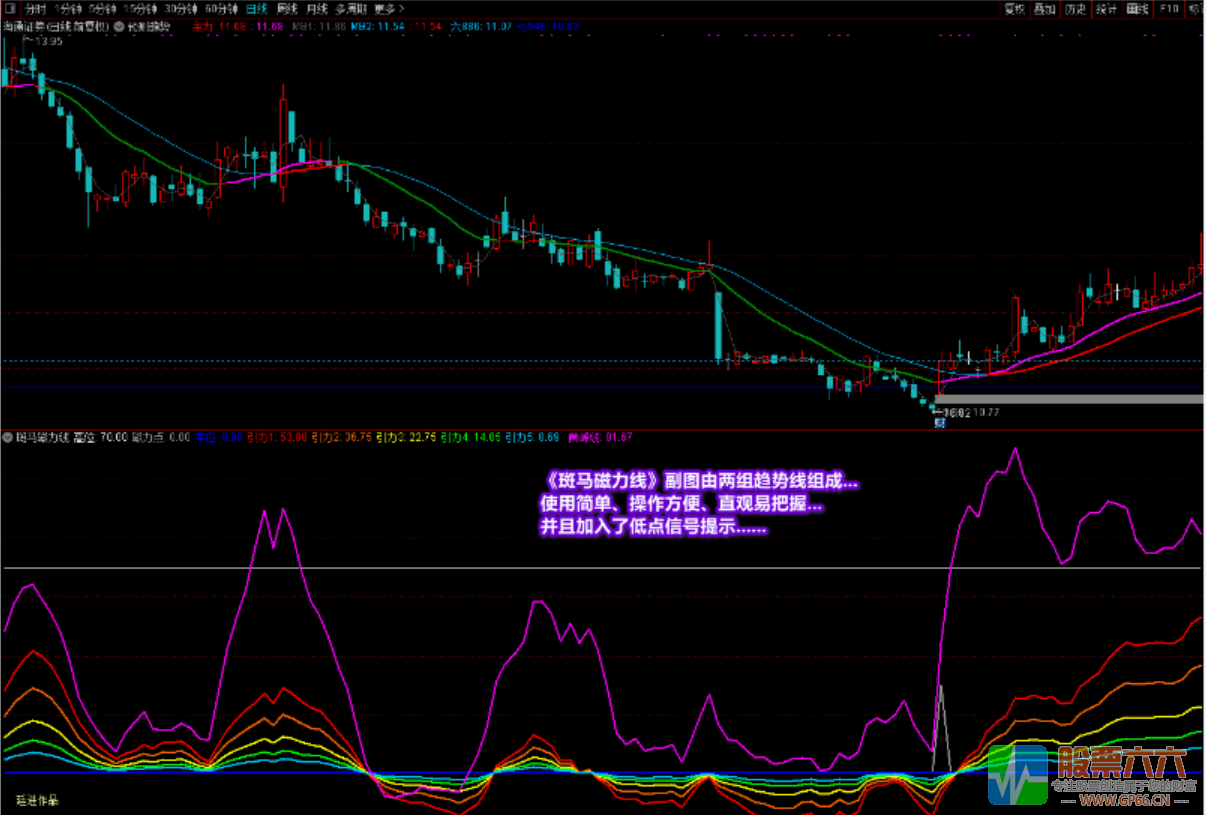Select the 画线 drawing tool button
Image resolution: width=1206 pixels, height=815 pixels.
pyautogui.click(x=1137, y=8)
